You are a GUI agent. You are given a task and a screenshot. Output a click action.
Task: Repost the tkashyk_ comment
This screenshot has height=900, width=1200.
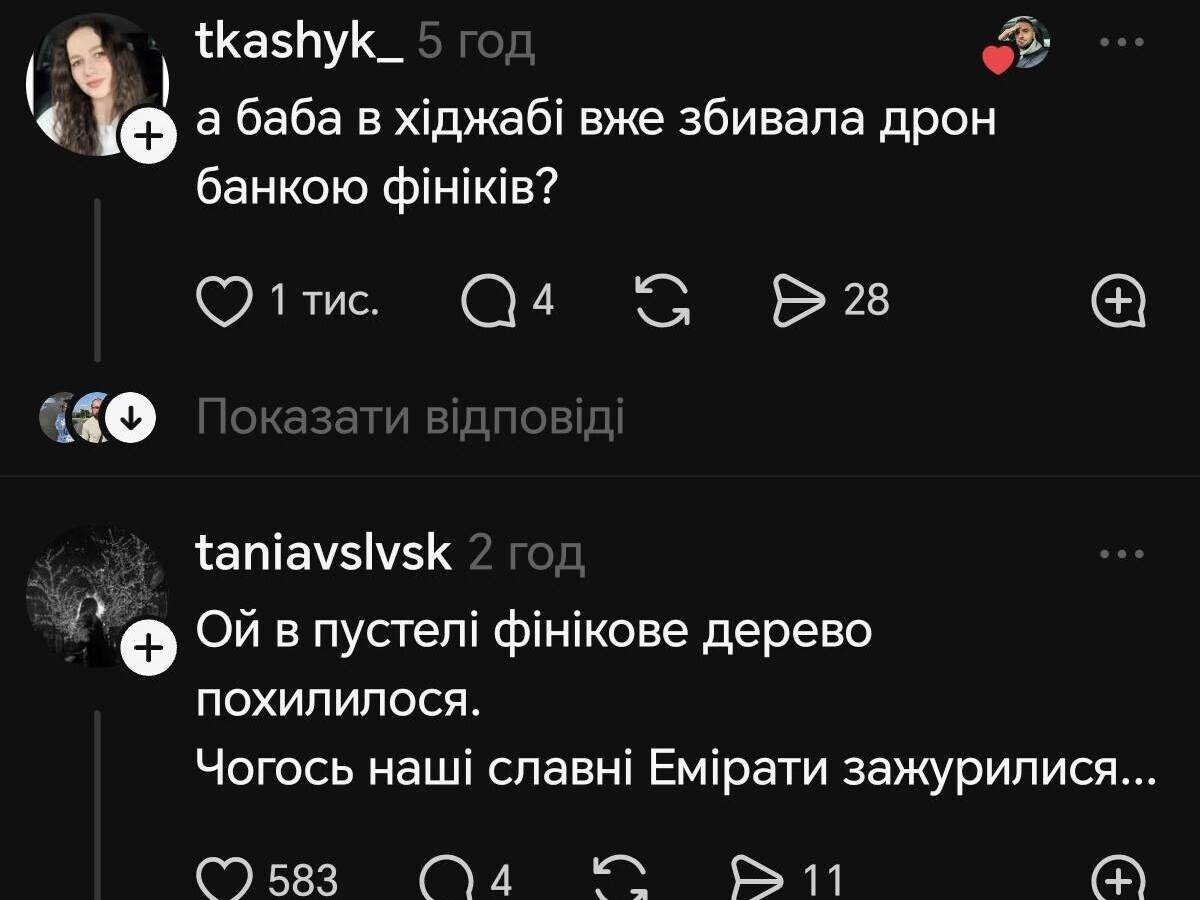click(665, 301)
